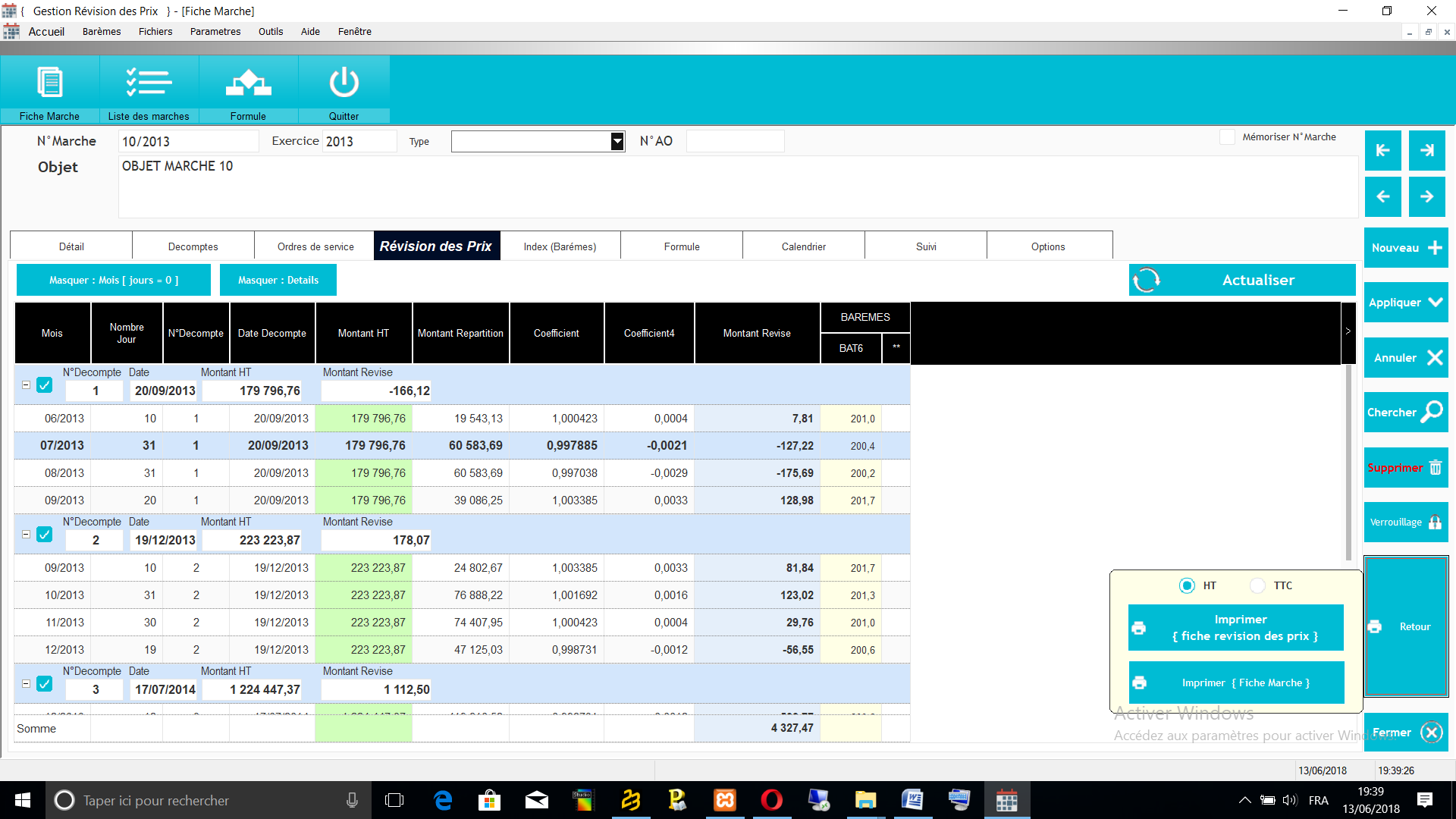Go to first record arrow

tap(1382, 150)
